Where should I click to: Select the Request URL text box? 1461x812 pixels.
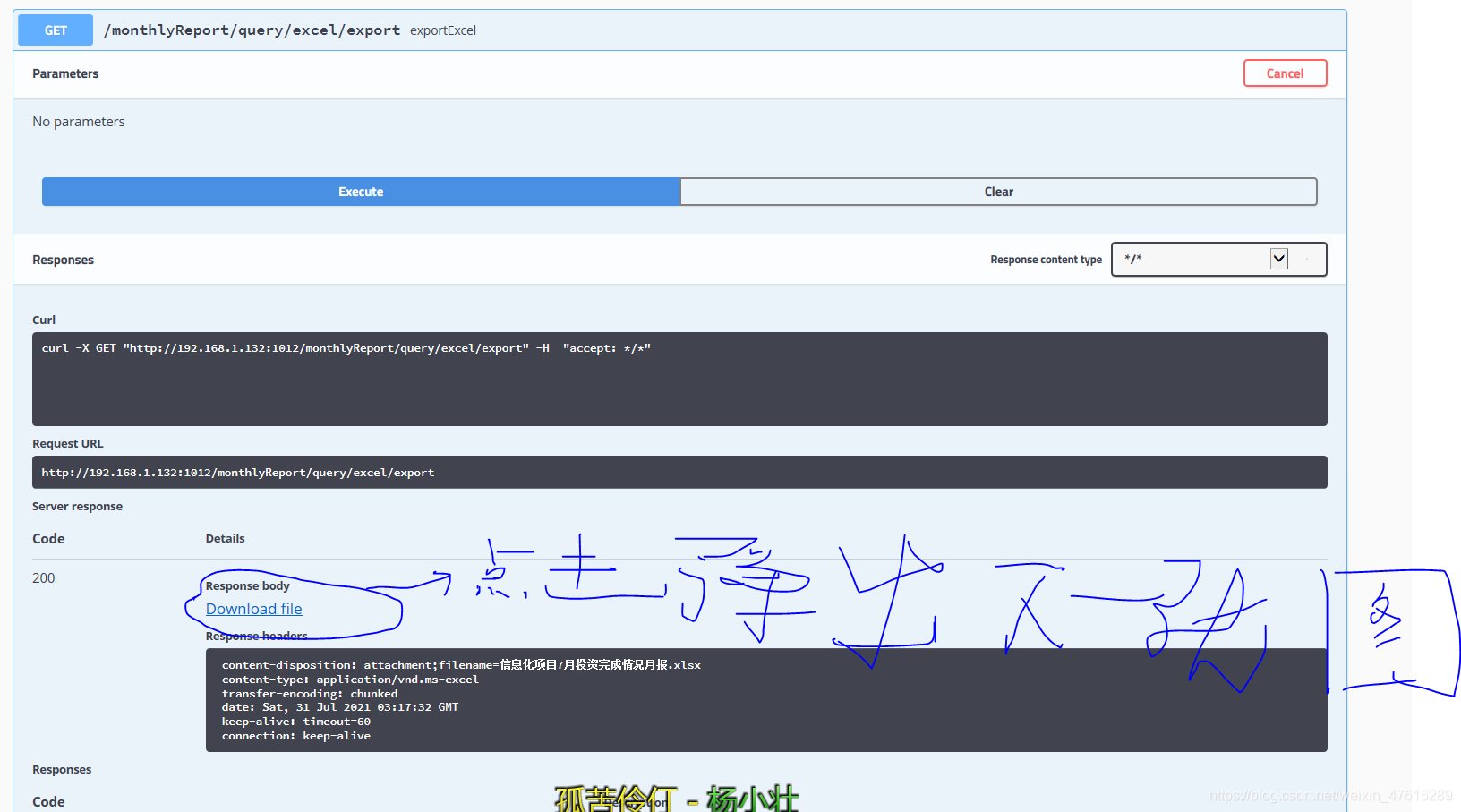679,473
